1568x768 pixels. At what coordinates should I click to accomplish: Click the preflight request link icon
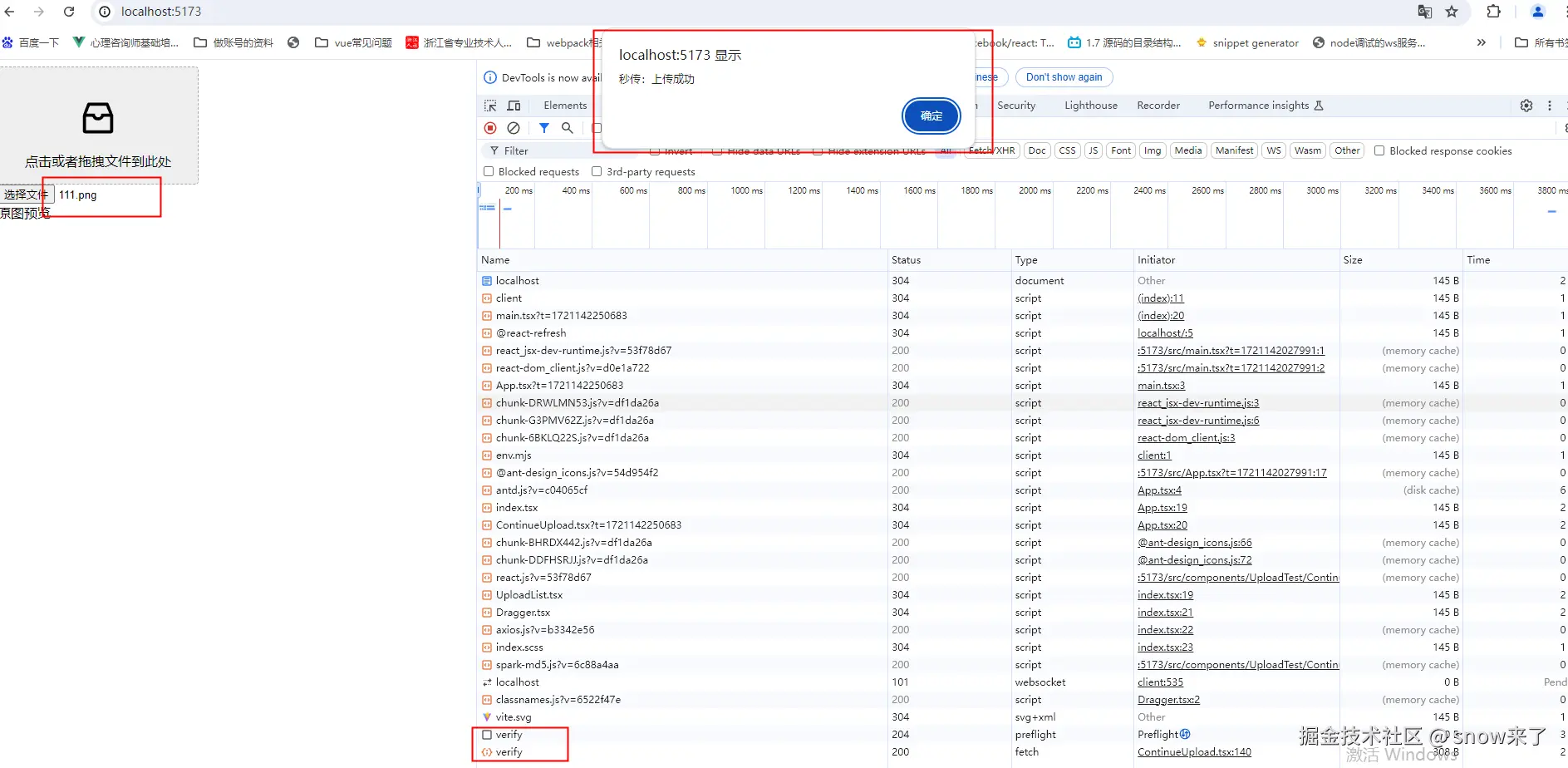1185,734
